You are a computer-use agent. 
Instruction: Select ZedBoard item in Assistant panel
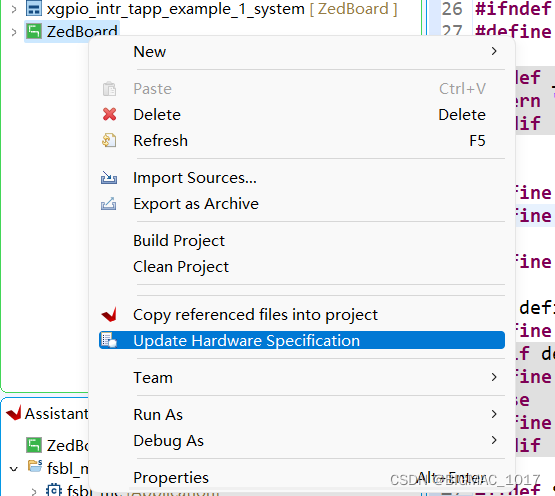pos(57,445)
